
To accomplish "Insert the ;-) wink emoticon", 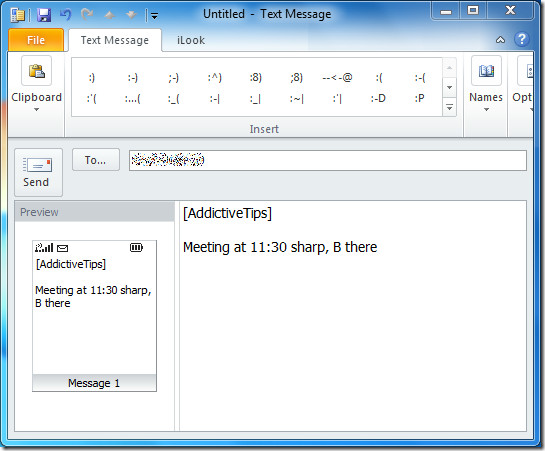I will pyautogui.click(x=173, y=77).
